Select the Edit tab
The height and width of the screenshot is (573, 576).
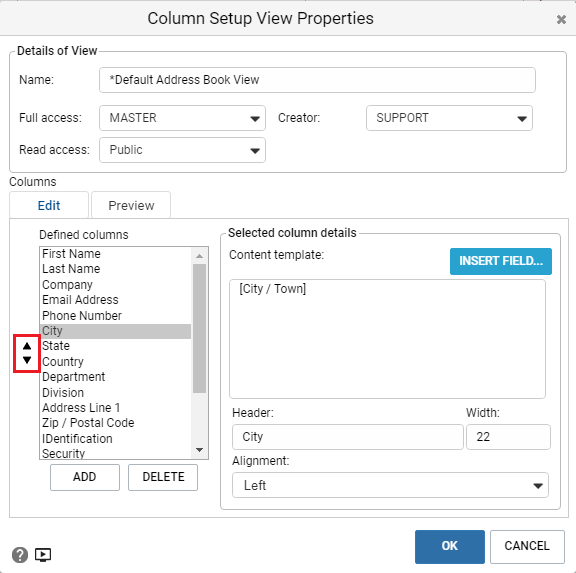coord(49,205)
